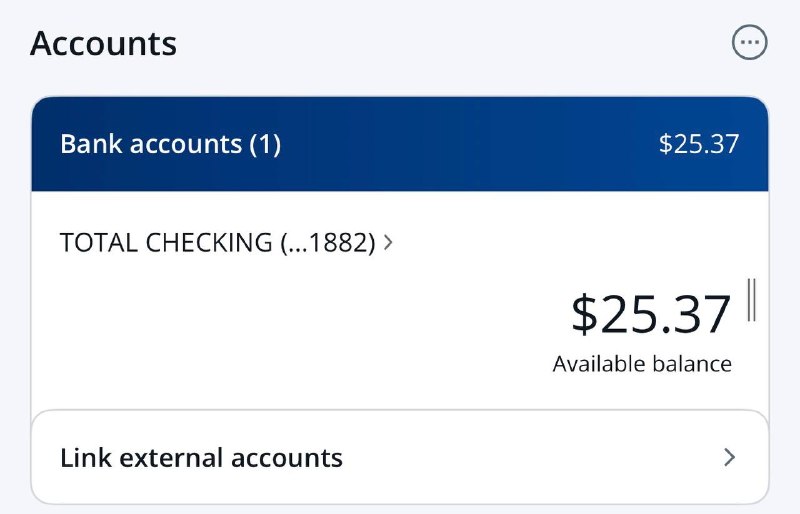Open TOTAL CHECKING (...1882) account details
This screenshot has height=514, width=800.
pyautogui.click(x=218, y=242)
